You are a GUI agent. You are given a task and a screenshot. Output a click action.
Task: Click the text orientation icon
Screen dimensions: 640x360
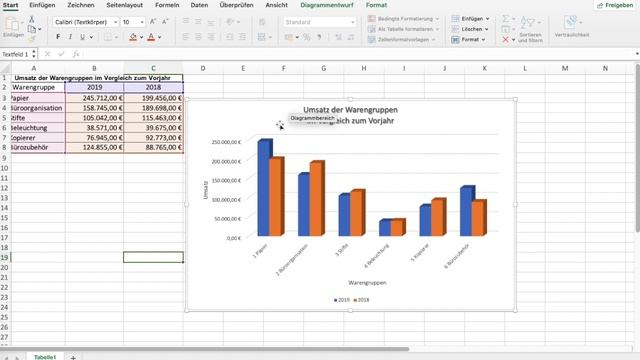coord(231,22)
